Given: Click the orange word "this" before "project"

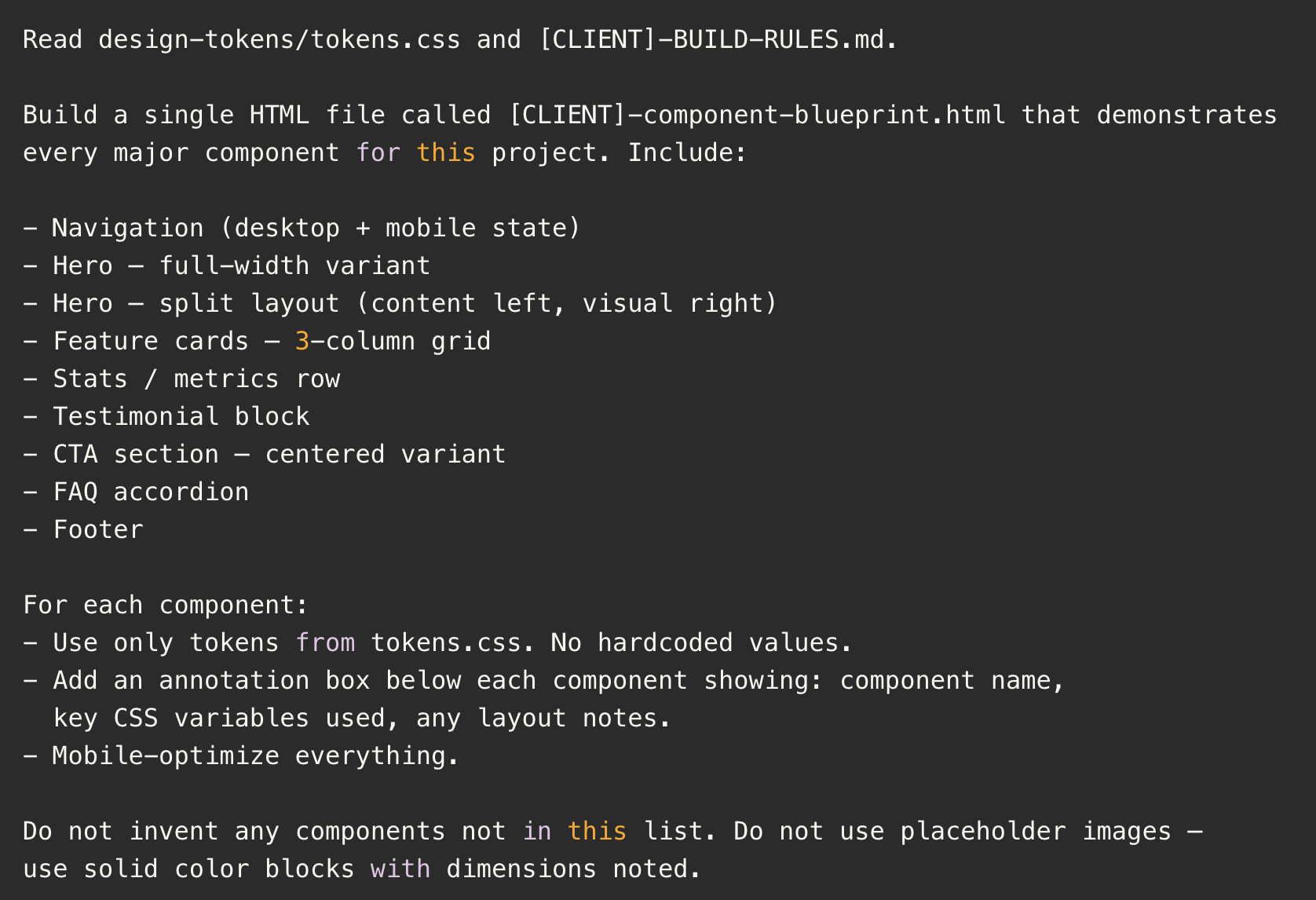Looking at the screenshot, I should click(x=445, y=152).
